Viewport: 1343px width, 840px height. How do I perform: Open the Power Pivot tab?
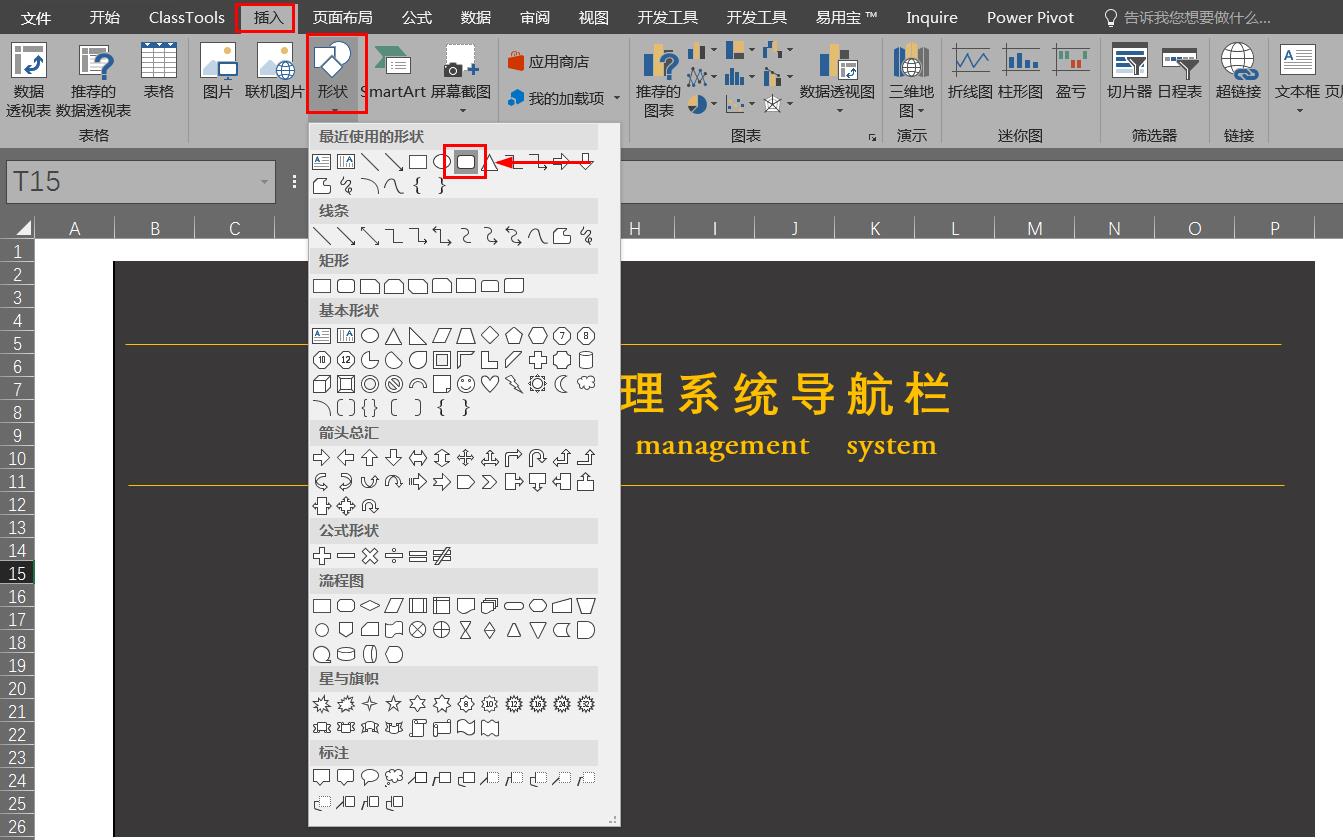[x=1030, y=18]
